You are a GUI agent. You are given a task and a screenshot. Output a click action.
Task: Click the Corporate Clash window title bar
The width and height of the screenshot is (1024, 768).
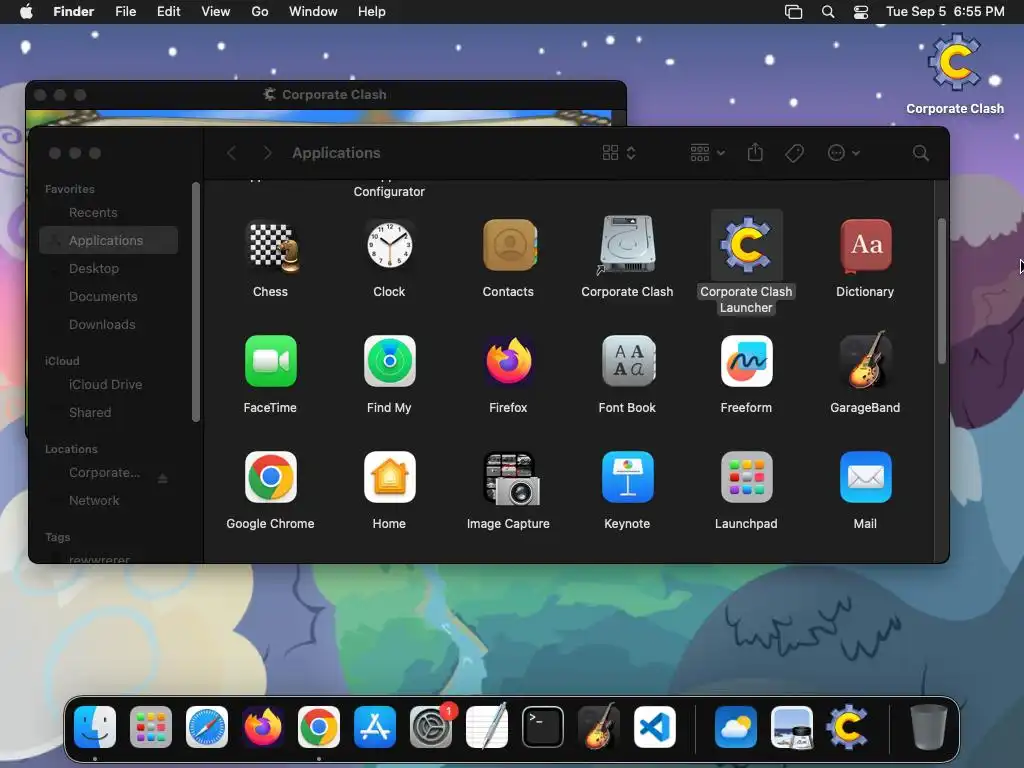coord(326,95)
